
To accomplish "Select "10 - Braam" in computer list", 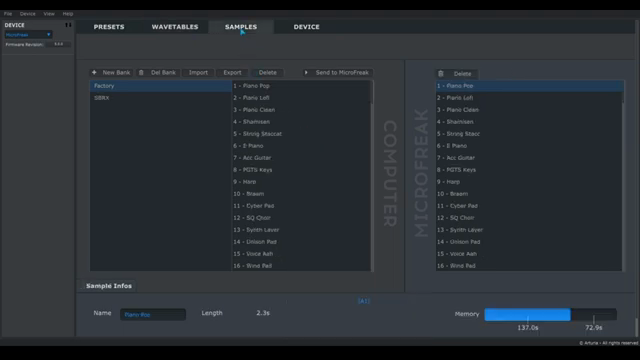I will click(x=301, y=194).
